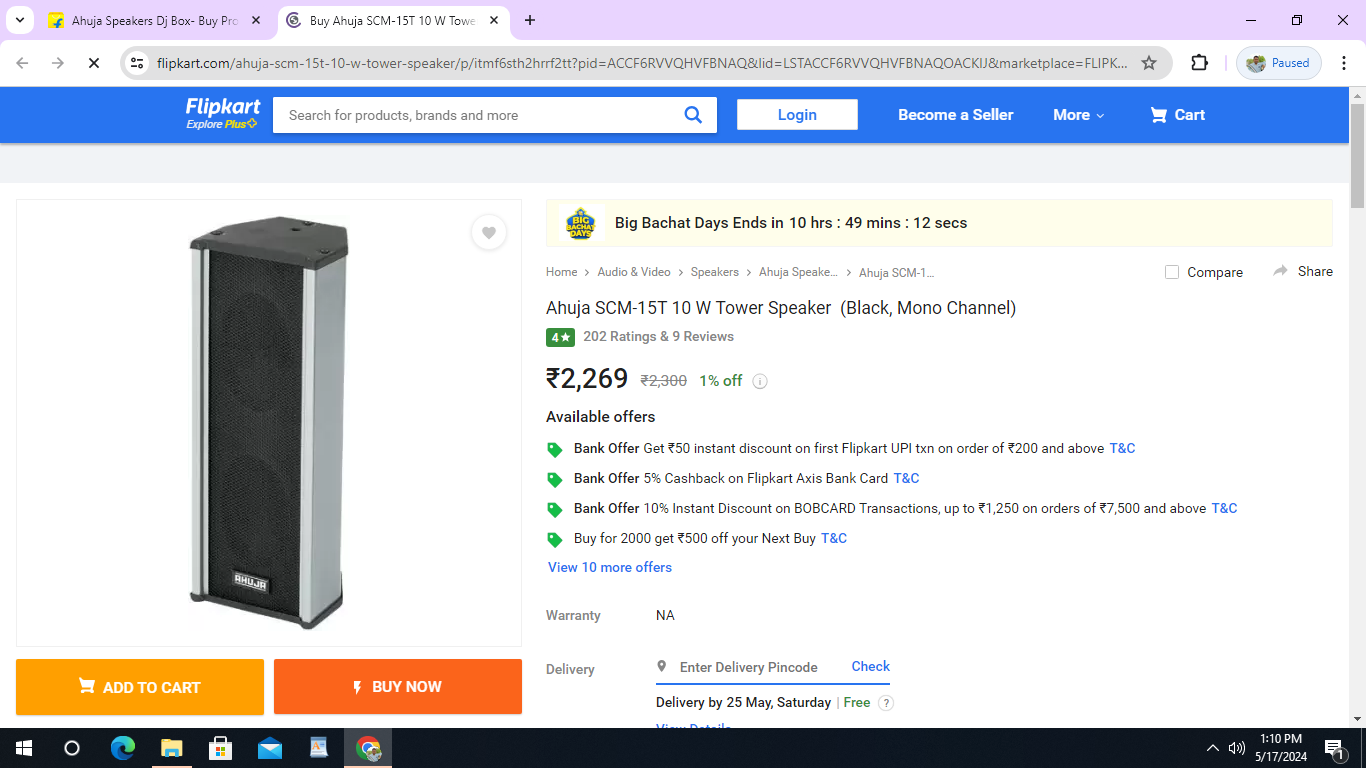Open Mail app from taskbar

click(x=269, y=748)
